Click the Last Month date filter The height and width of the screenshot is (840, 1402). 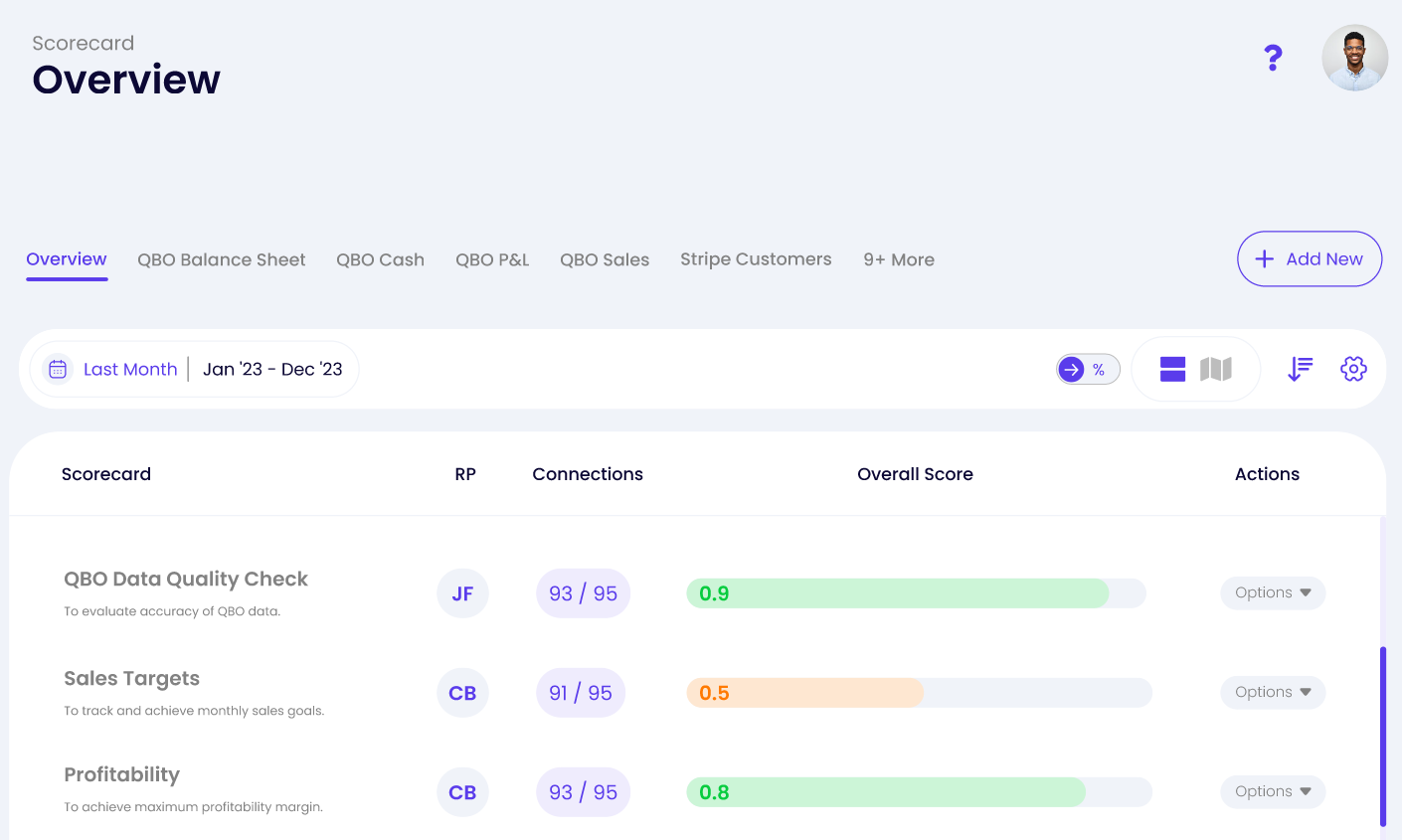click(x=130, y=368)
